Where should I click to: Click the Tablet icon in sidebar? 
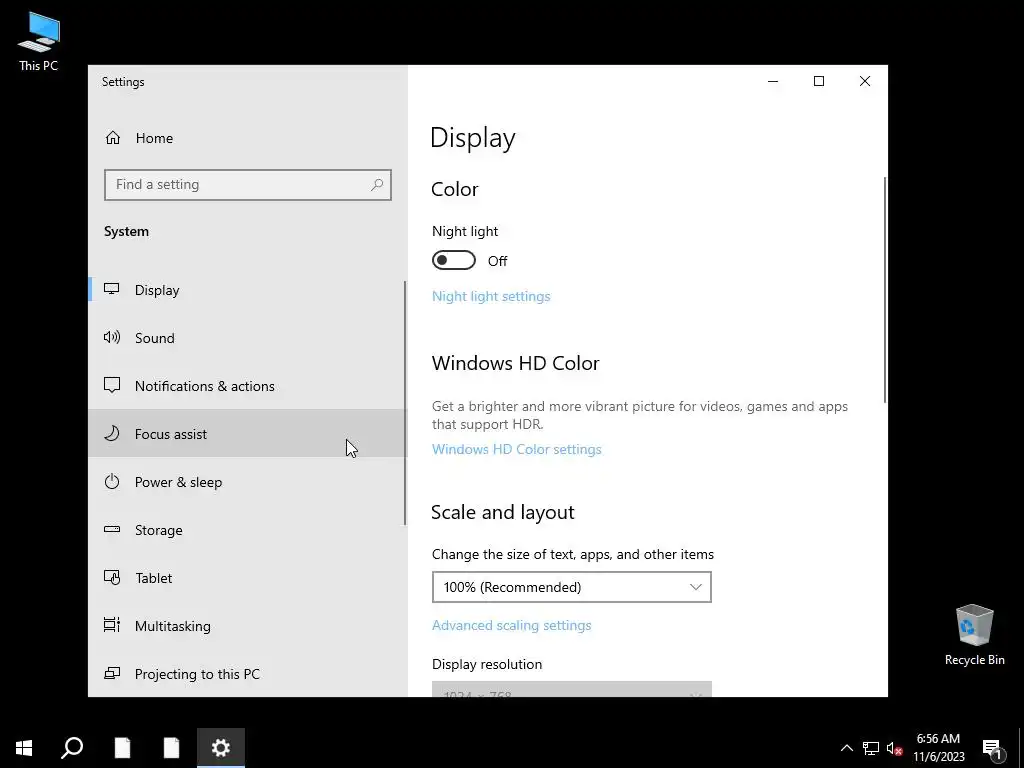coord(112,578)
